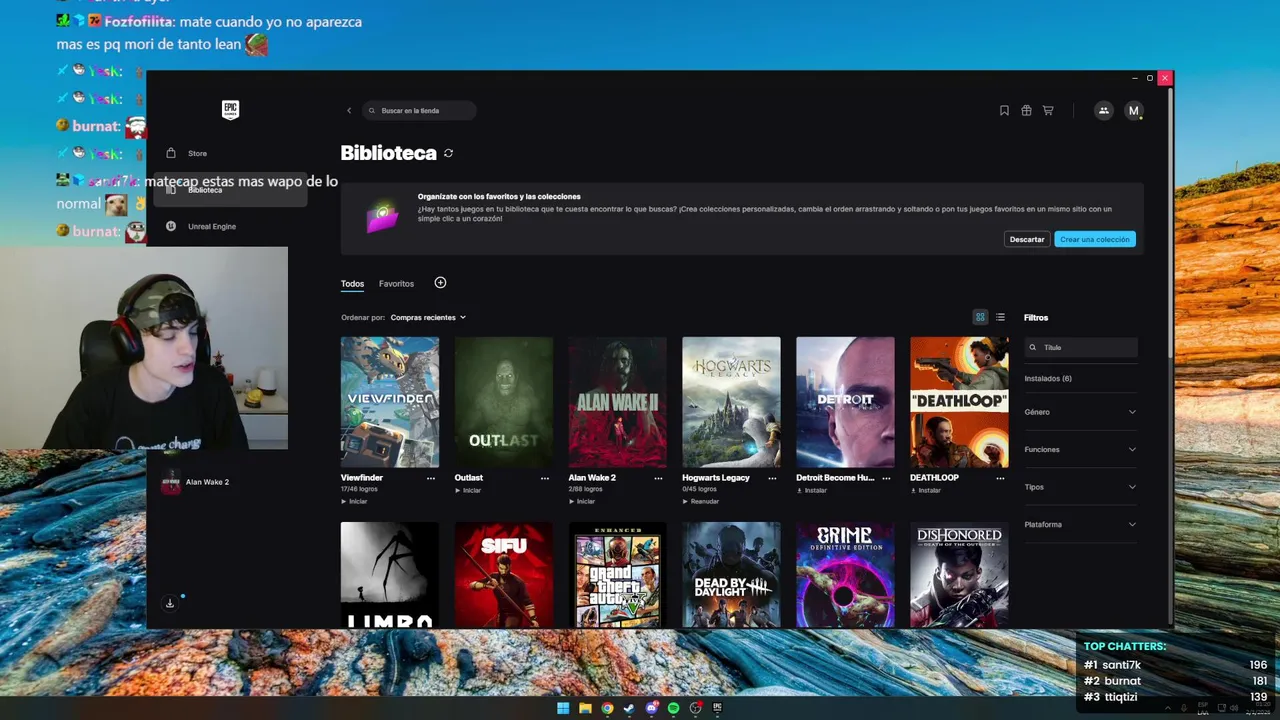Image resolution: width=1280 pixels, height=720 pixels.
Task: Open the wishlist bookmark icon
Action: (x=1004, y=111)
